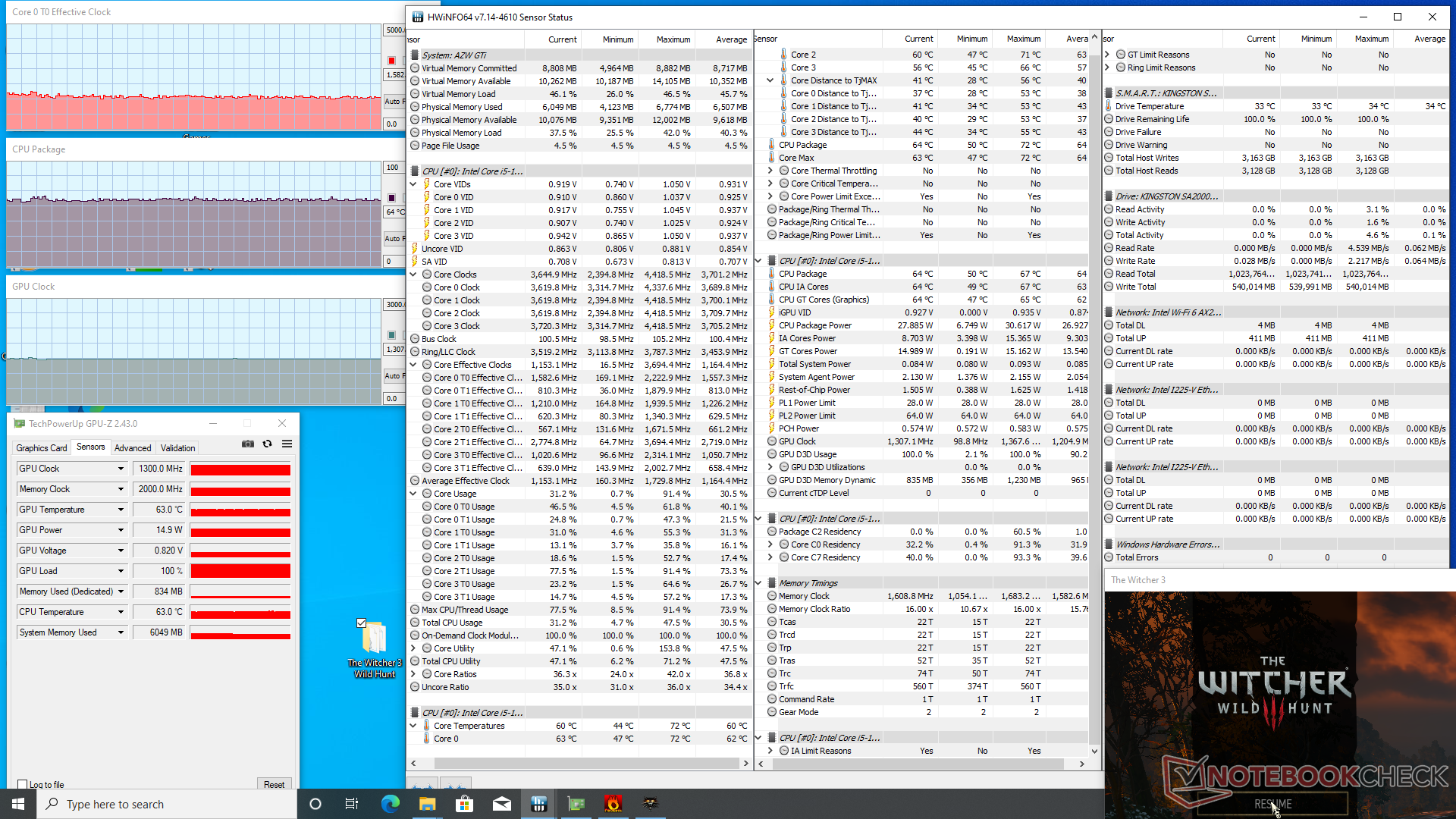Click the down arrow of HWiNFO vertical scrollbar
This screenshot has width=1456, height=819.
coord(1094,751)
